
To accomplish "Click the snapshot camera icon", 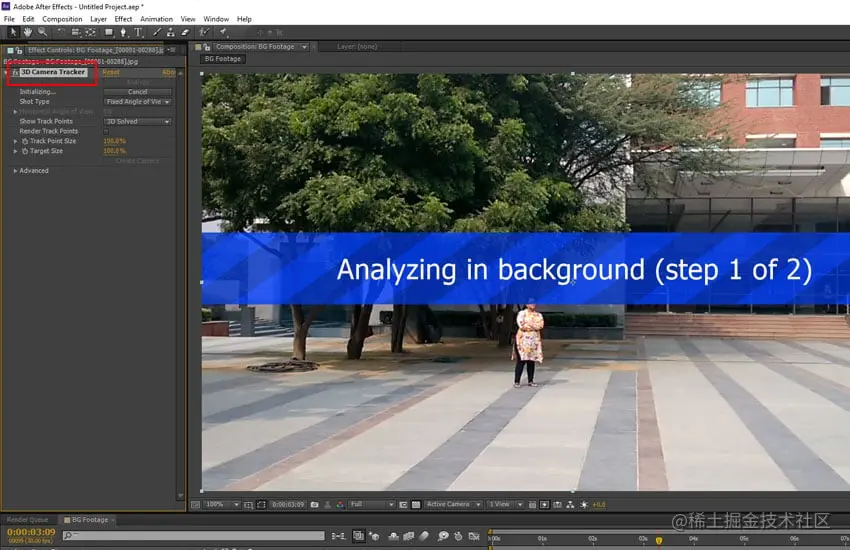I will pos(315,505).
